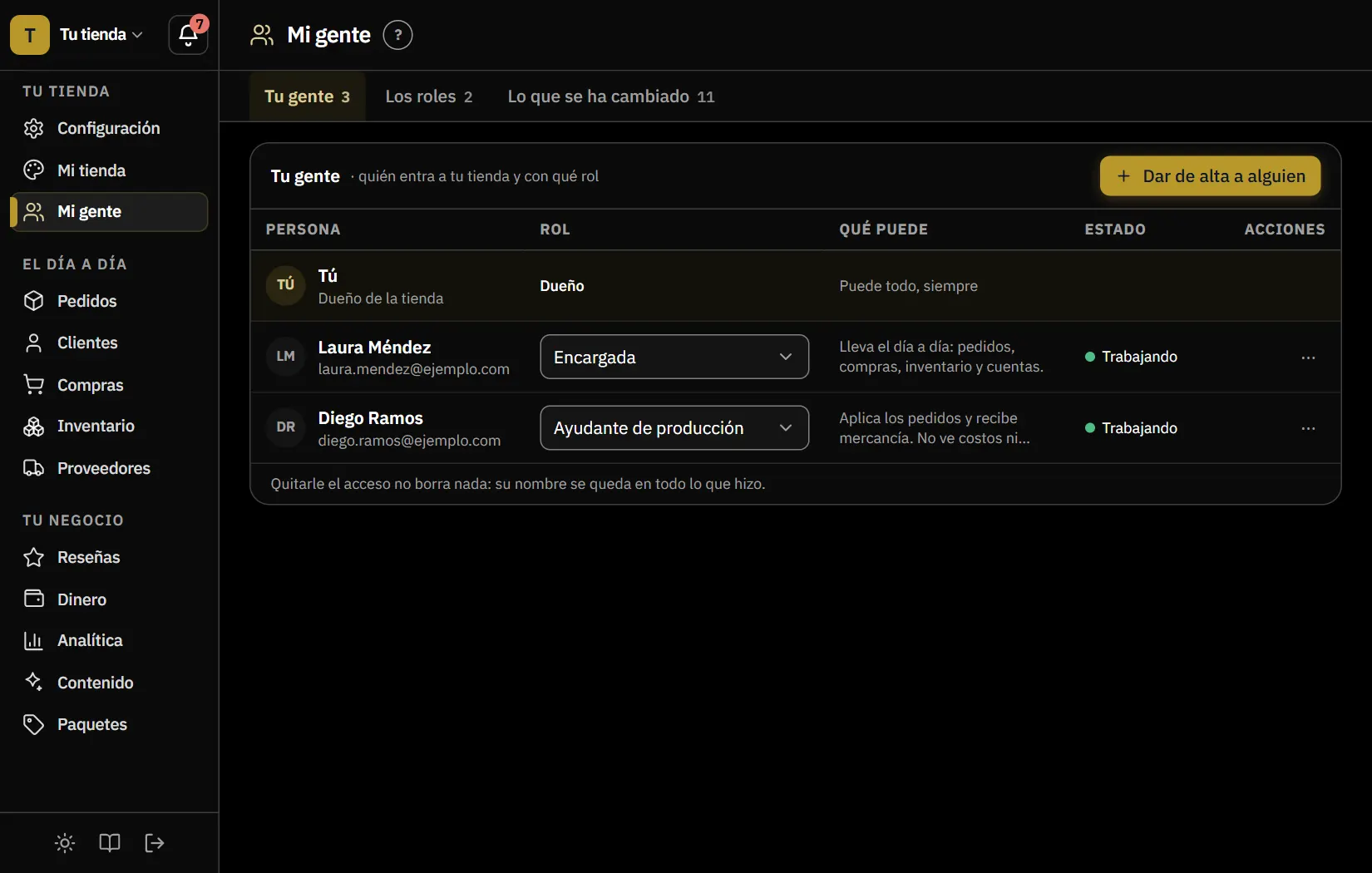Open the Pedidos section
Image resolution: width=1372 pixels, height=873 pixels.
(109, 301)
